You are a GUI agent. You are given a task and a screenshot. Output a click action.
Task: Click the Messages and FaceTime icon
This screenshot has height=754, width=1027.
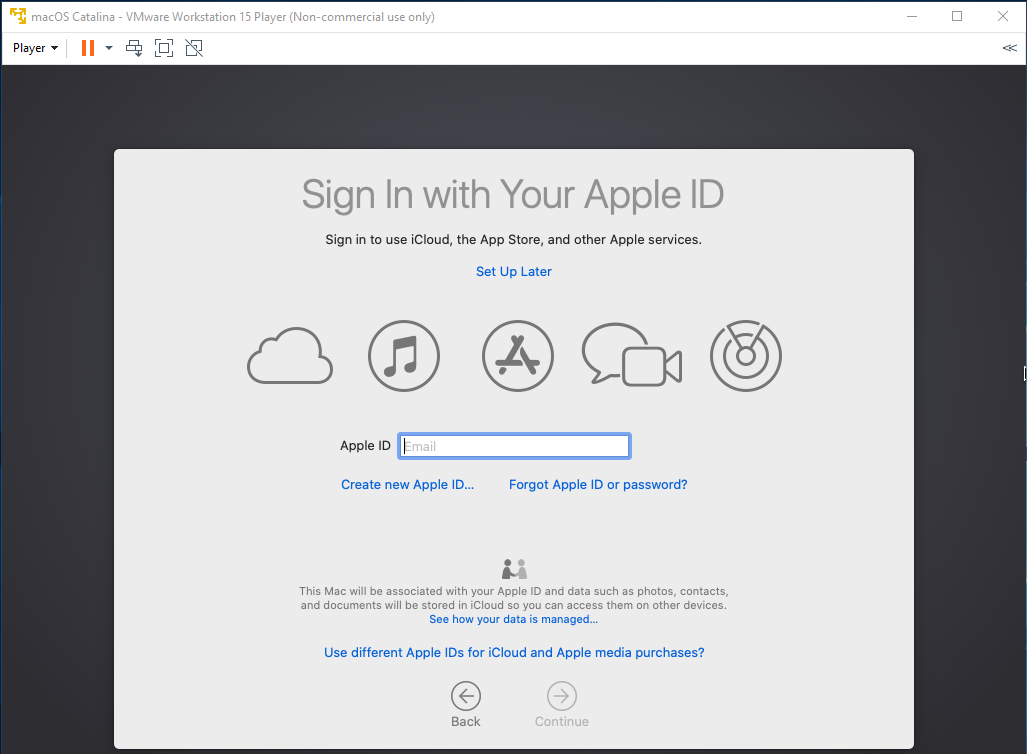632,354
